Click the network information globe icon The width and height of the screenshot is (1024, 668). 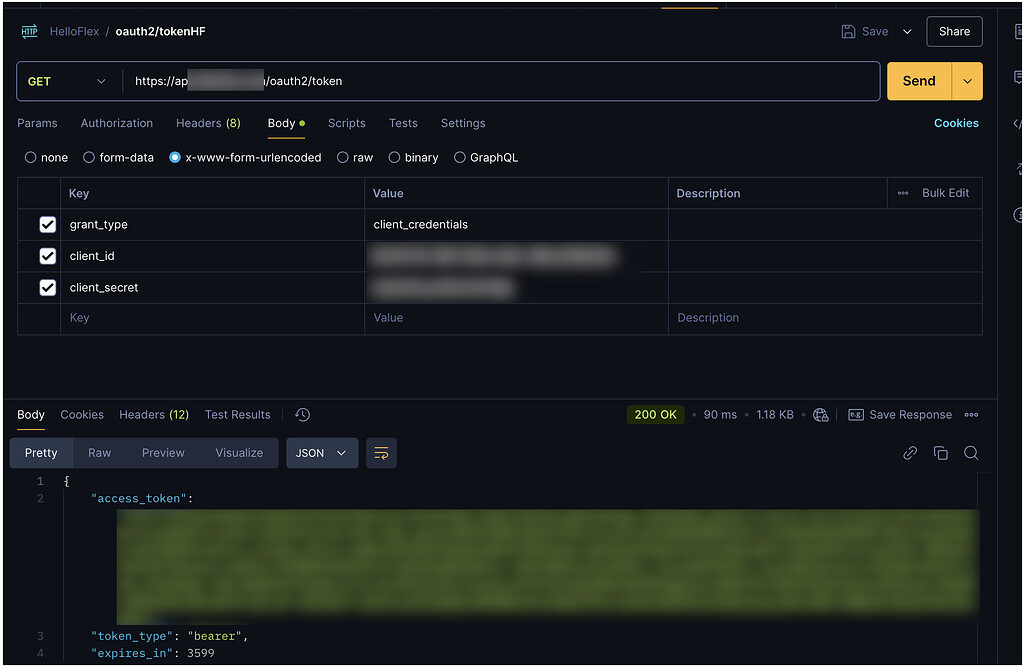[x=821, y=414]
